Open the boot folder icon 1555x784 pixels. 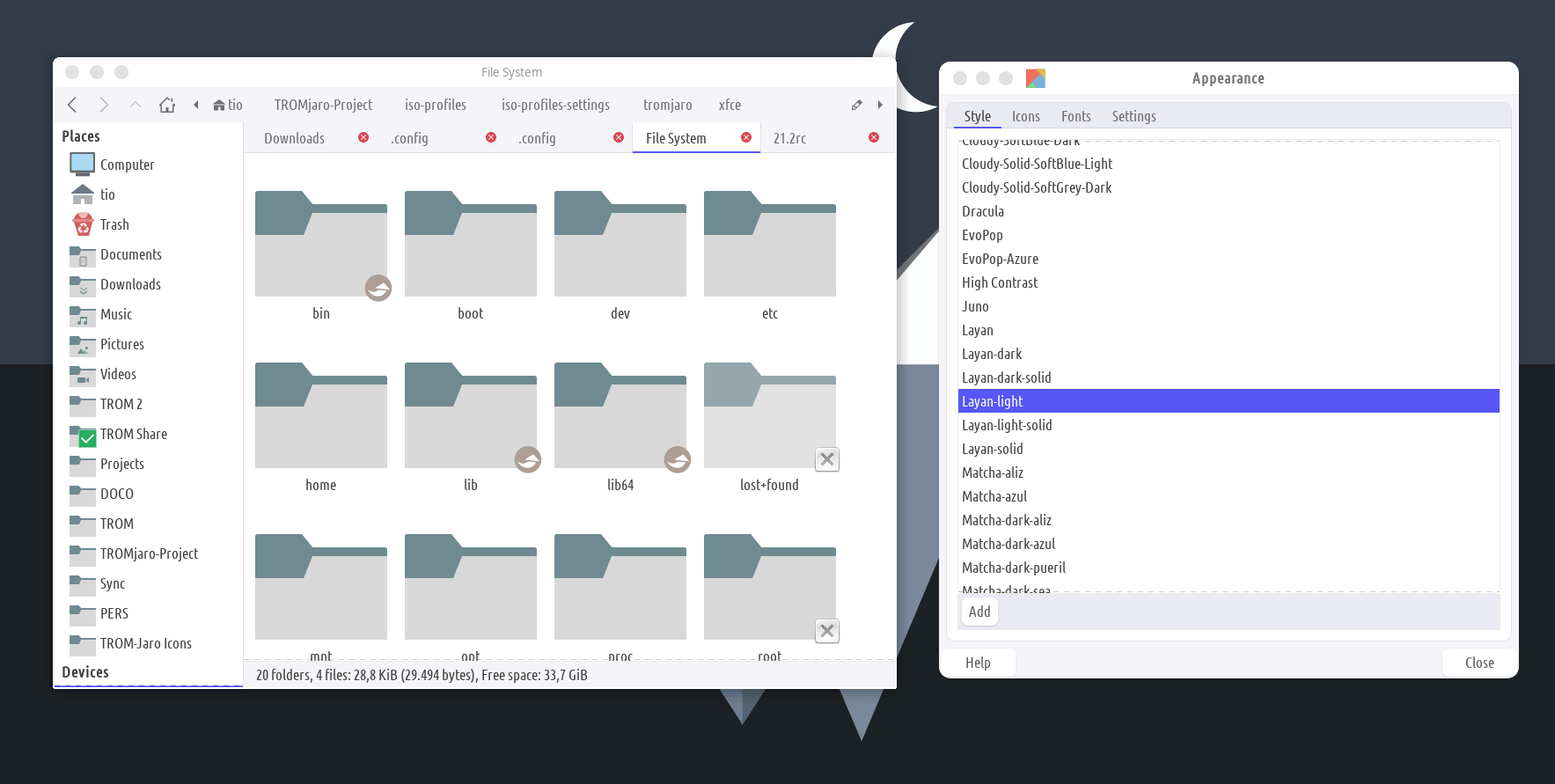tap(470, 245)
